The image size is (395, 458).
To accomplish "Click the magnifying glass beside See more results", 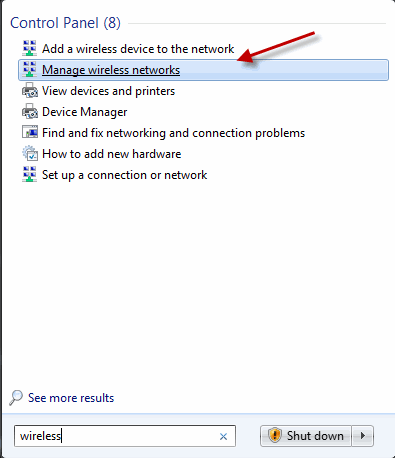I will pyautogui.click(x=16, y=398).
